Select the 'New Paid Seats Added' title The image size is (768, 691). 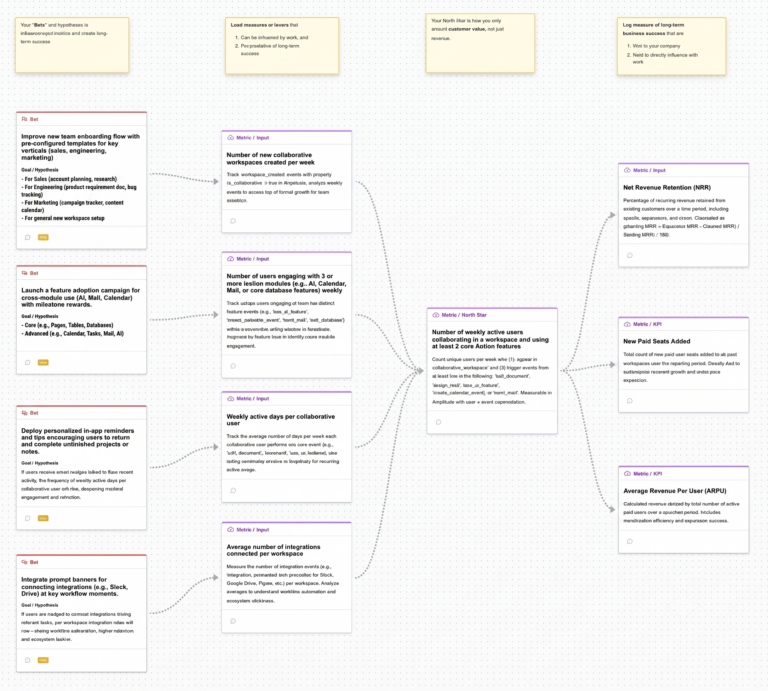tap(656, 341)
